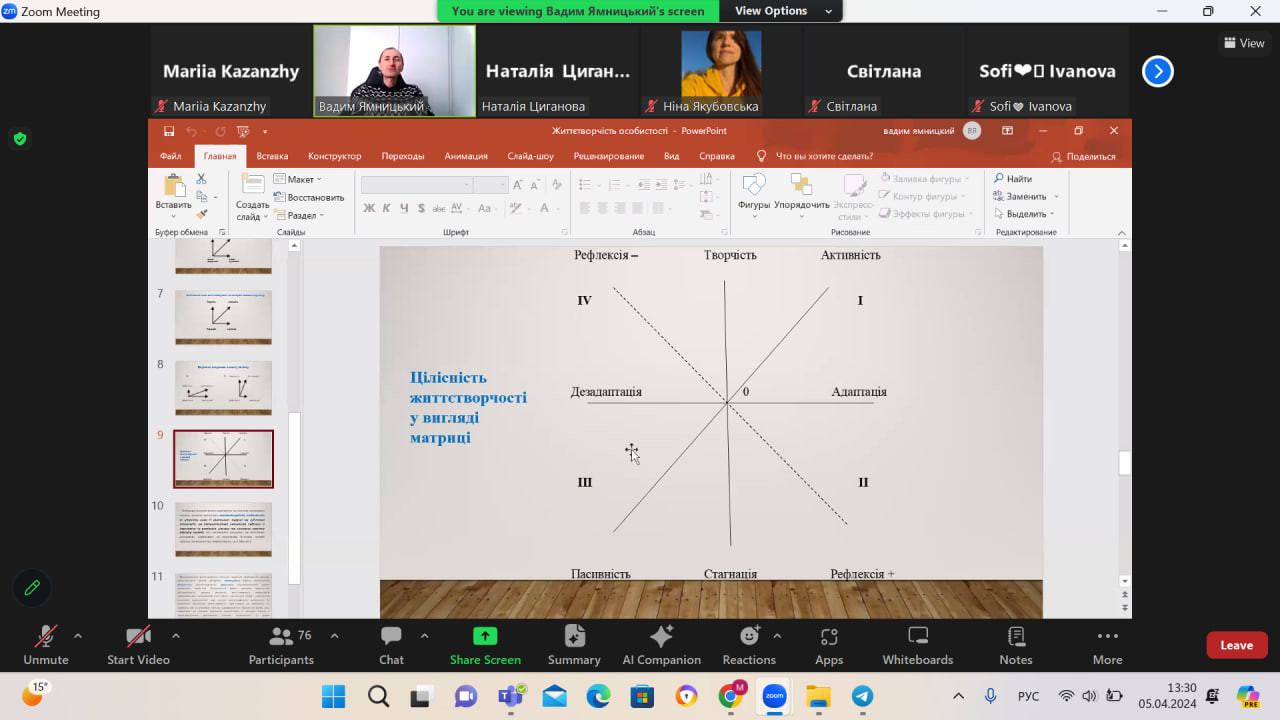
Task: Open Windows taskbar Search
Action: (378, 696)
